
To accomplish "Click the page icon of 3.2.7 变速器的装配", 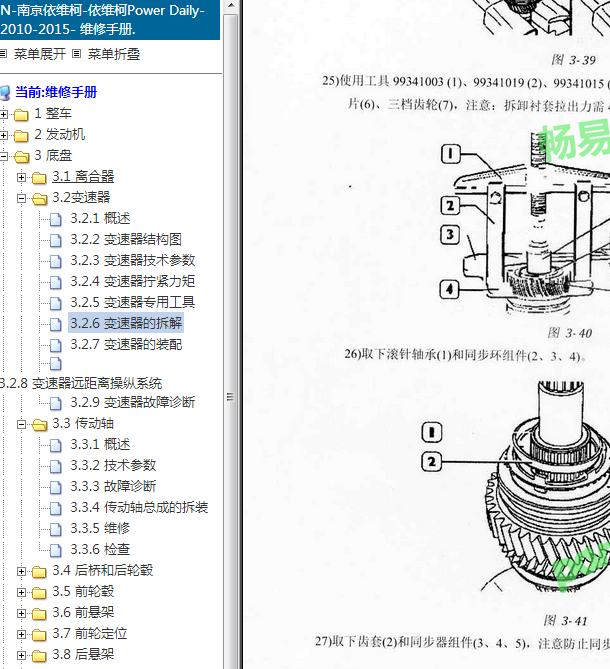I will click(x=56, y=345).
